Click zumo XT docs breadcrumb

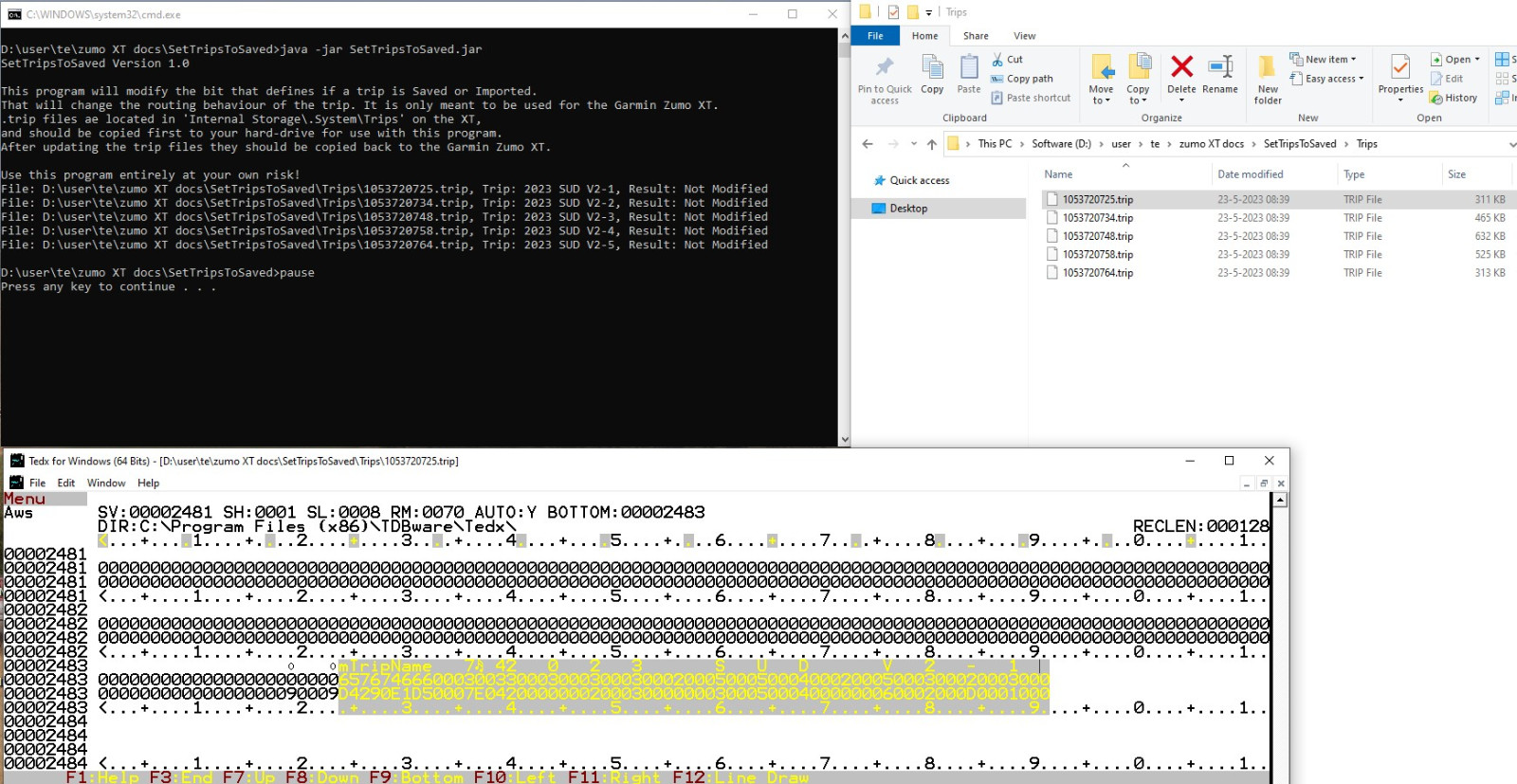pyautogui.click(x=1211, y=144)
